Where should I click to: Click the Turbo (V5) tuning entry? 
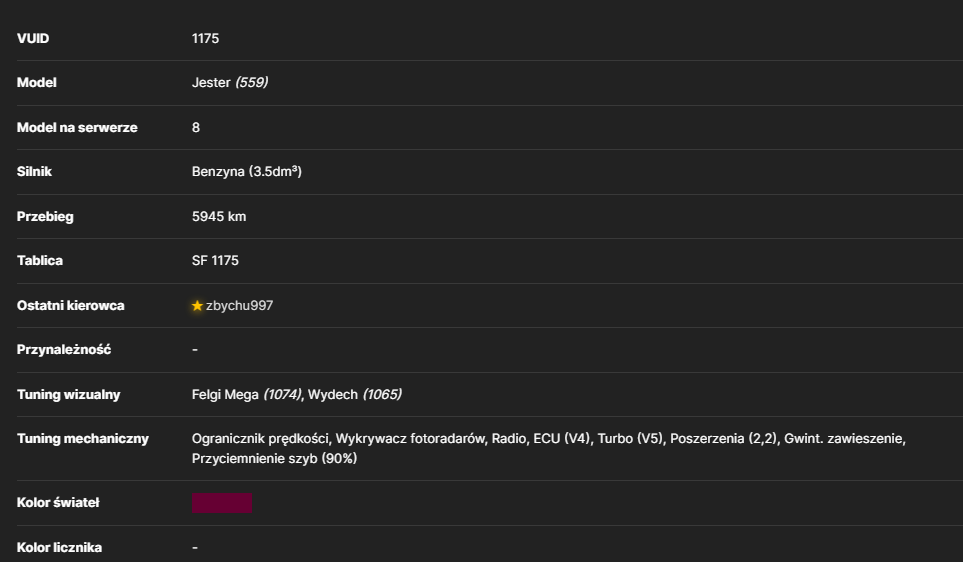(630, 439)
